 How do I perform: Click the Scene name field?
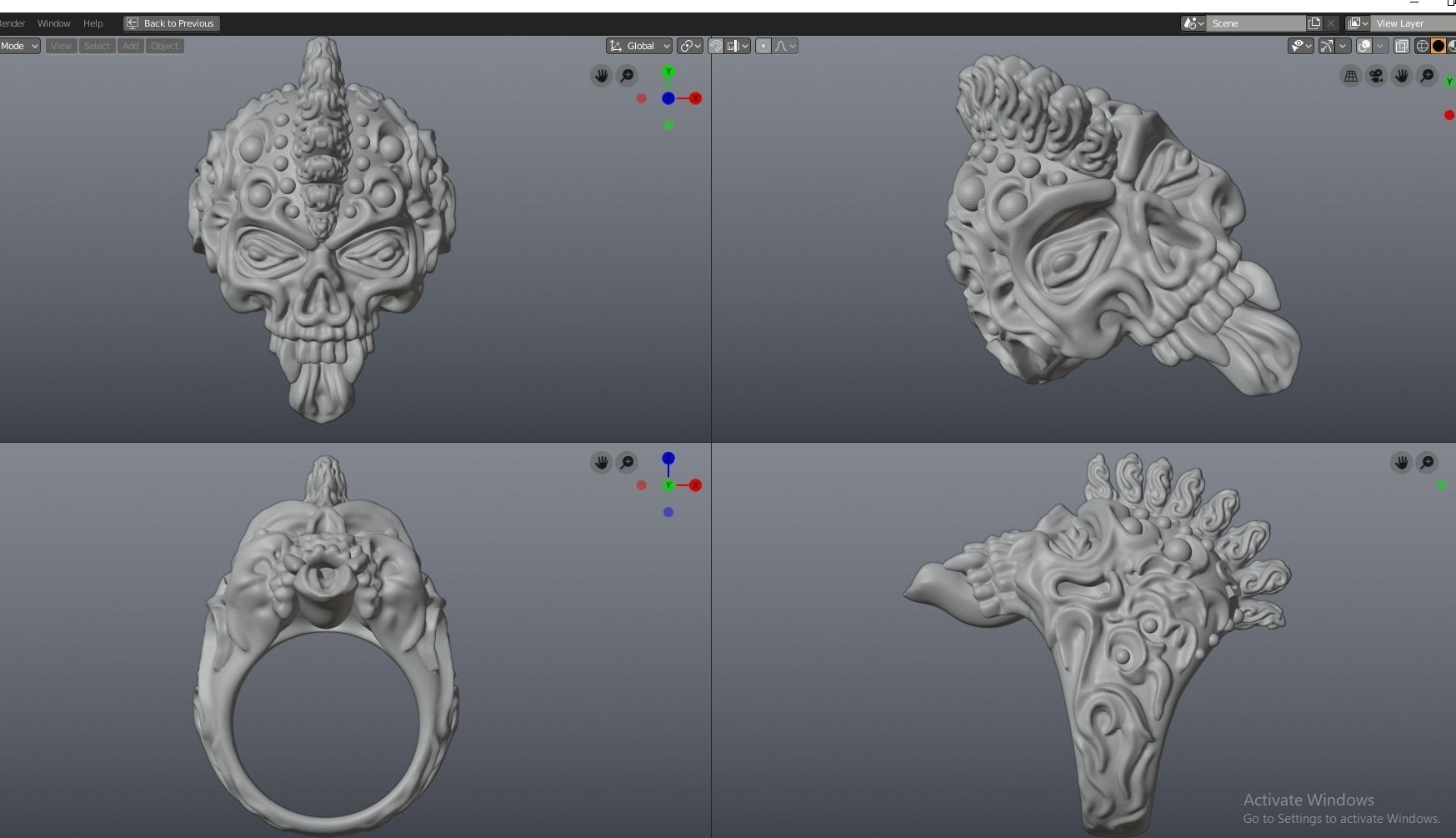1256,23
